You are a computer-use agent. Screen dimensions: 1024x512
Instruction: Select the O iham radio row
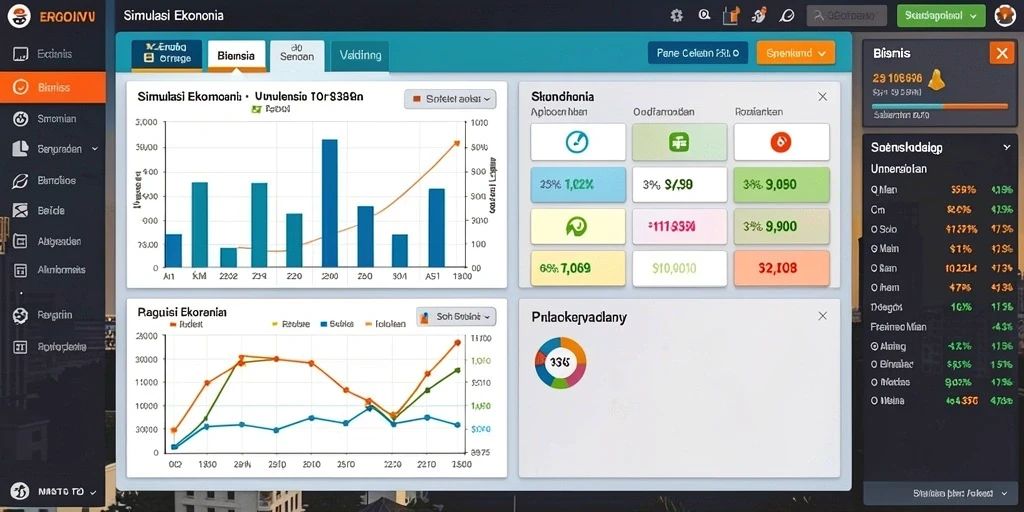click(x=942, y=287)
